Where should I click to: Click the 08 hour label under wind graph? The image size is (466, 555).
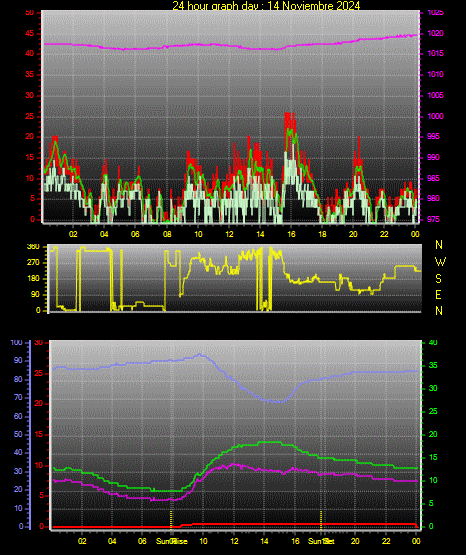click(x=167, y=234)
